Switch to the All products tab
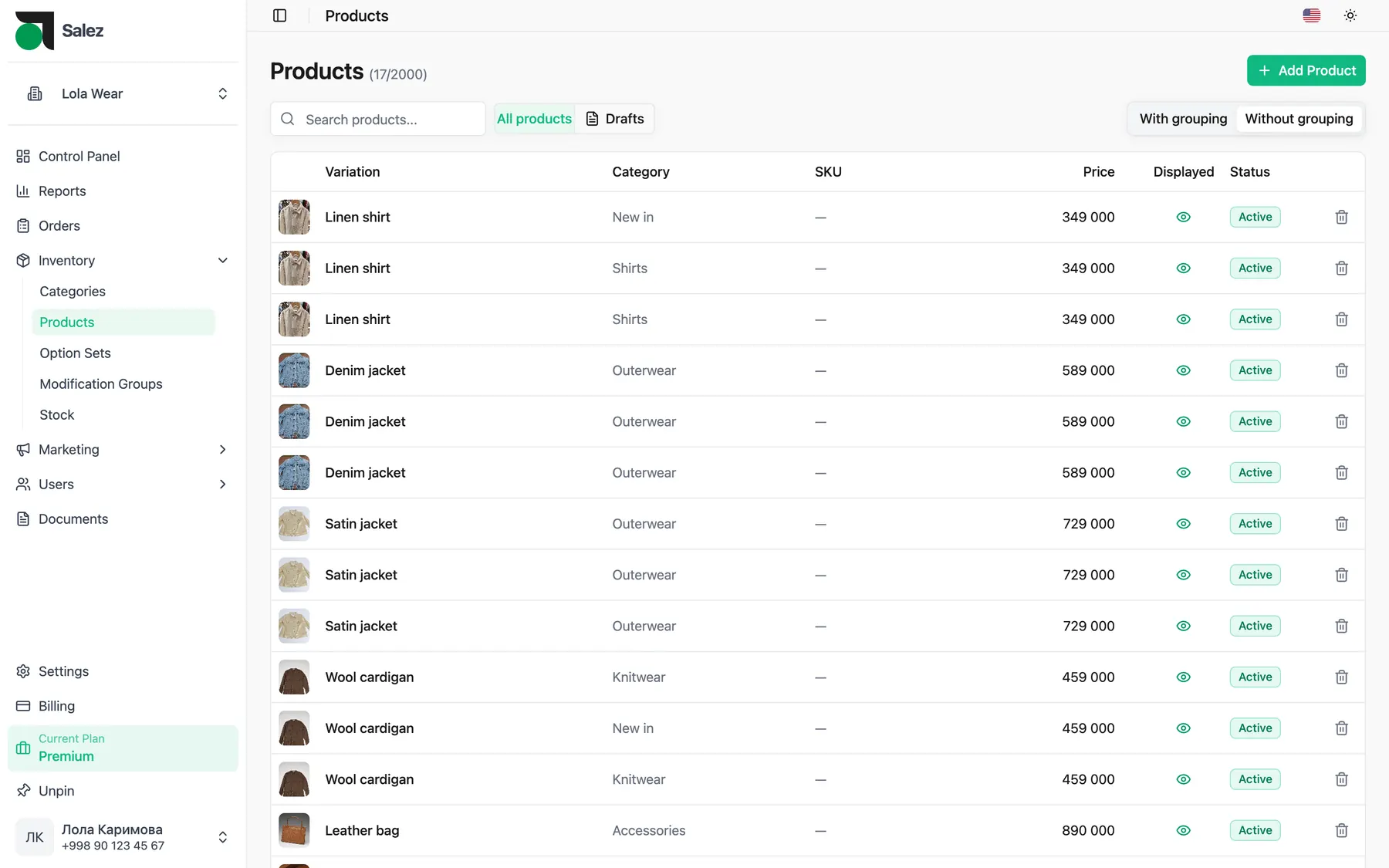Viewport: 1389px width, 868px height. tap(534, 119)
